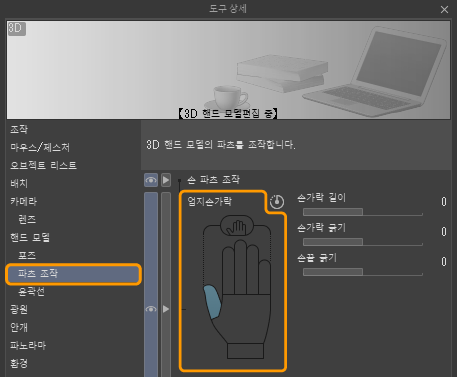This screenshot has height=378, width=458.
Task: Select the middle finger in hand diagram
Action: click(240, 267)
